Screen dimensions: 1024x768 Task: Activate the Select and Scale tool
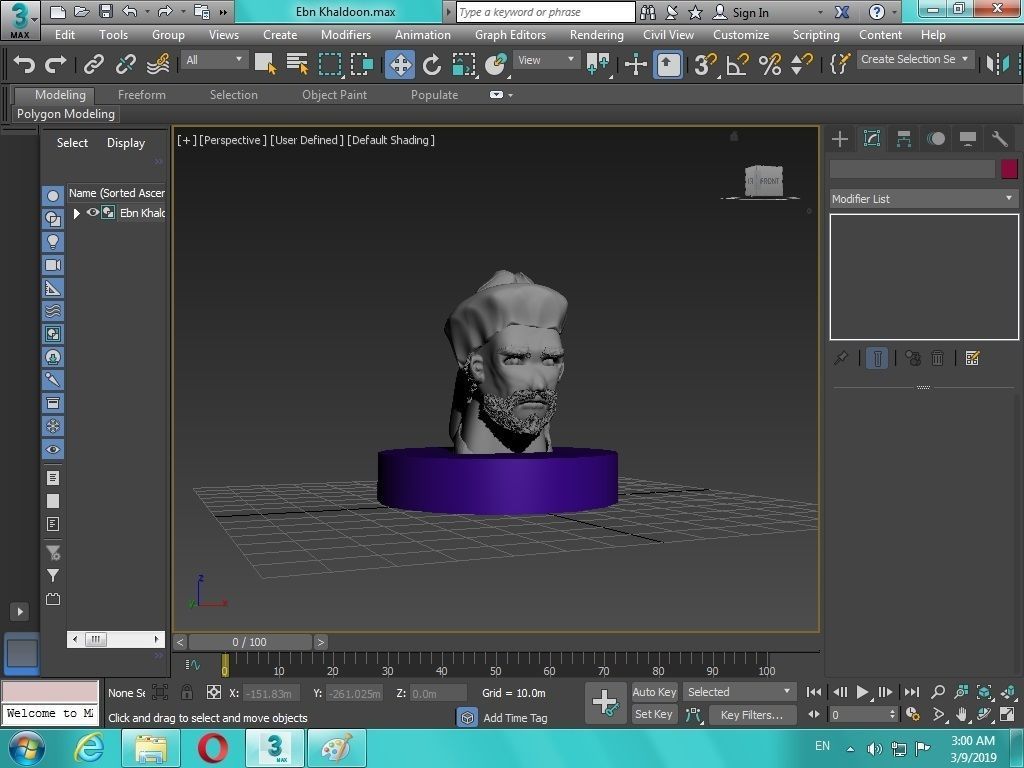(464, 64)
